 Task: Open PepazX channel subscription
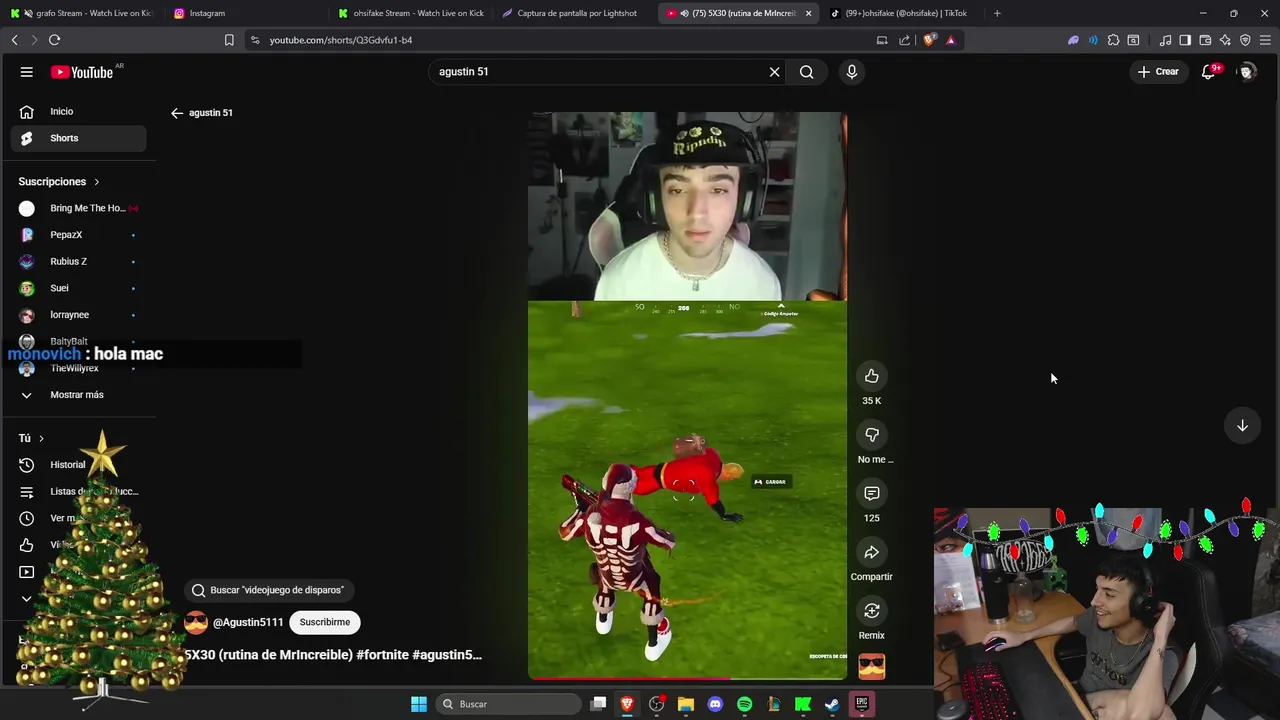(x=78, y=235)
